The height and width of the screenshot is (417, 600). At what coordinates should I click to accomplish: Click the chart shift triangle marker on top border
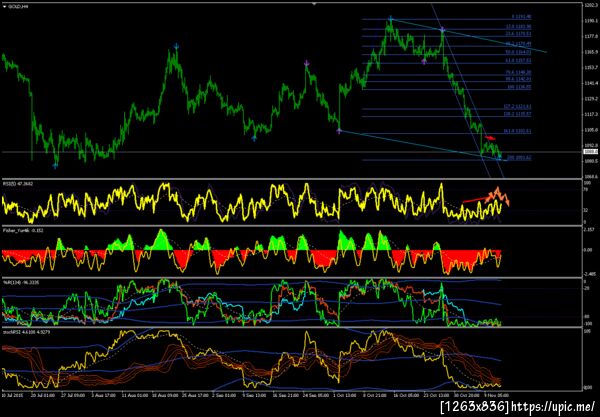[x=314, y=4]
